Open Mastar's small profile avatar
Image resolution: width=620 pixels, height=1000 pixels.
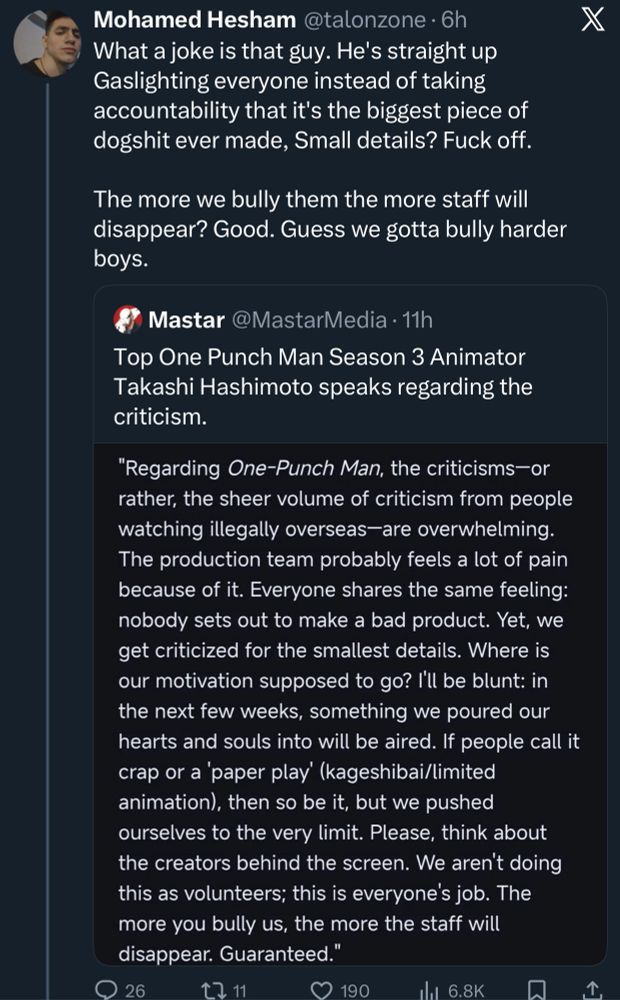(x=127, y=320)
